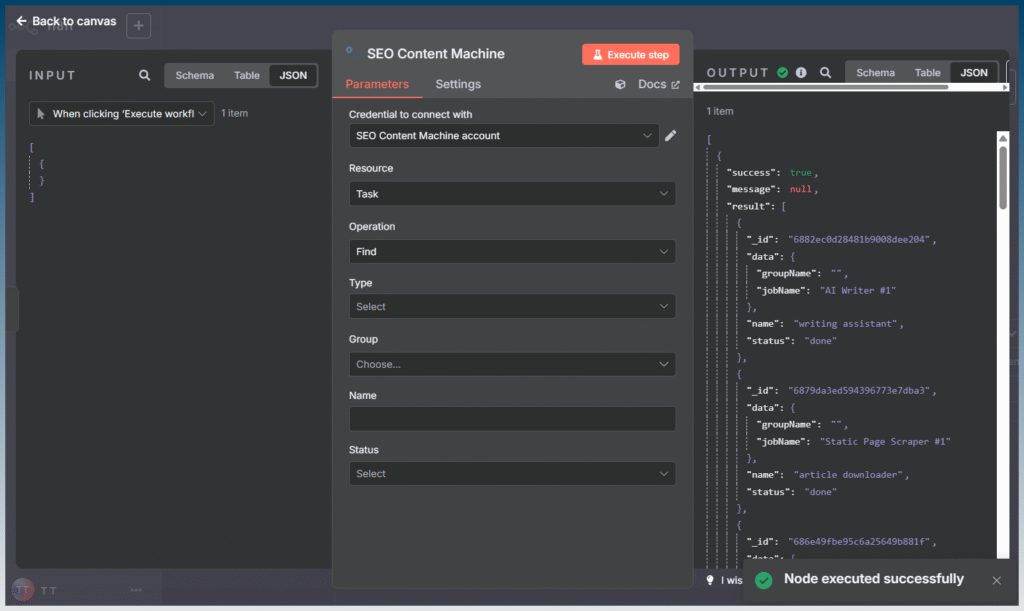
Task: Open the Status select dropdown
Action: point(512,473)
